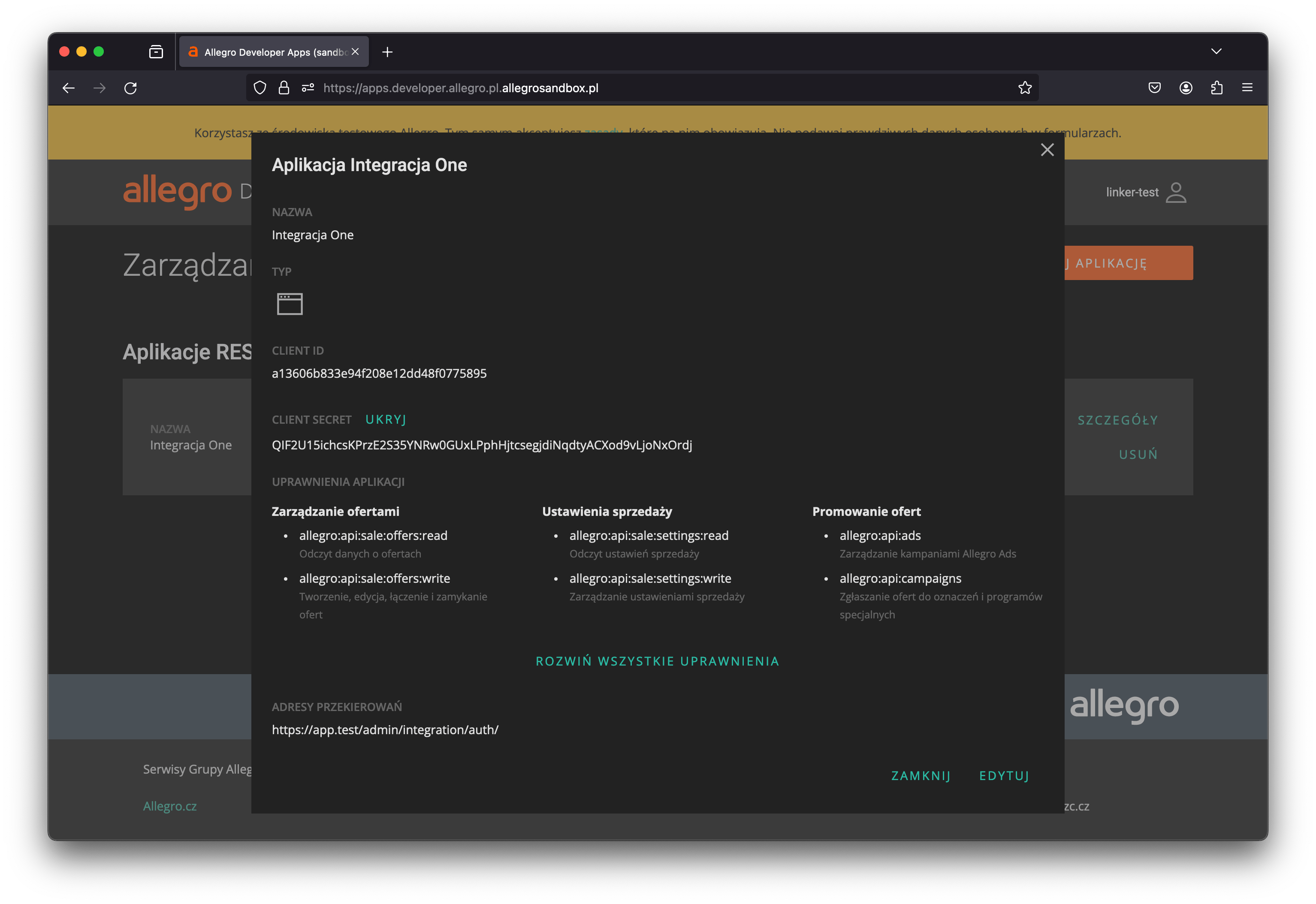Screen dimensions: 1316x904
Task: Click the Integracja One name value in dialog
Action: [x=312, y=235]
